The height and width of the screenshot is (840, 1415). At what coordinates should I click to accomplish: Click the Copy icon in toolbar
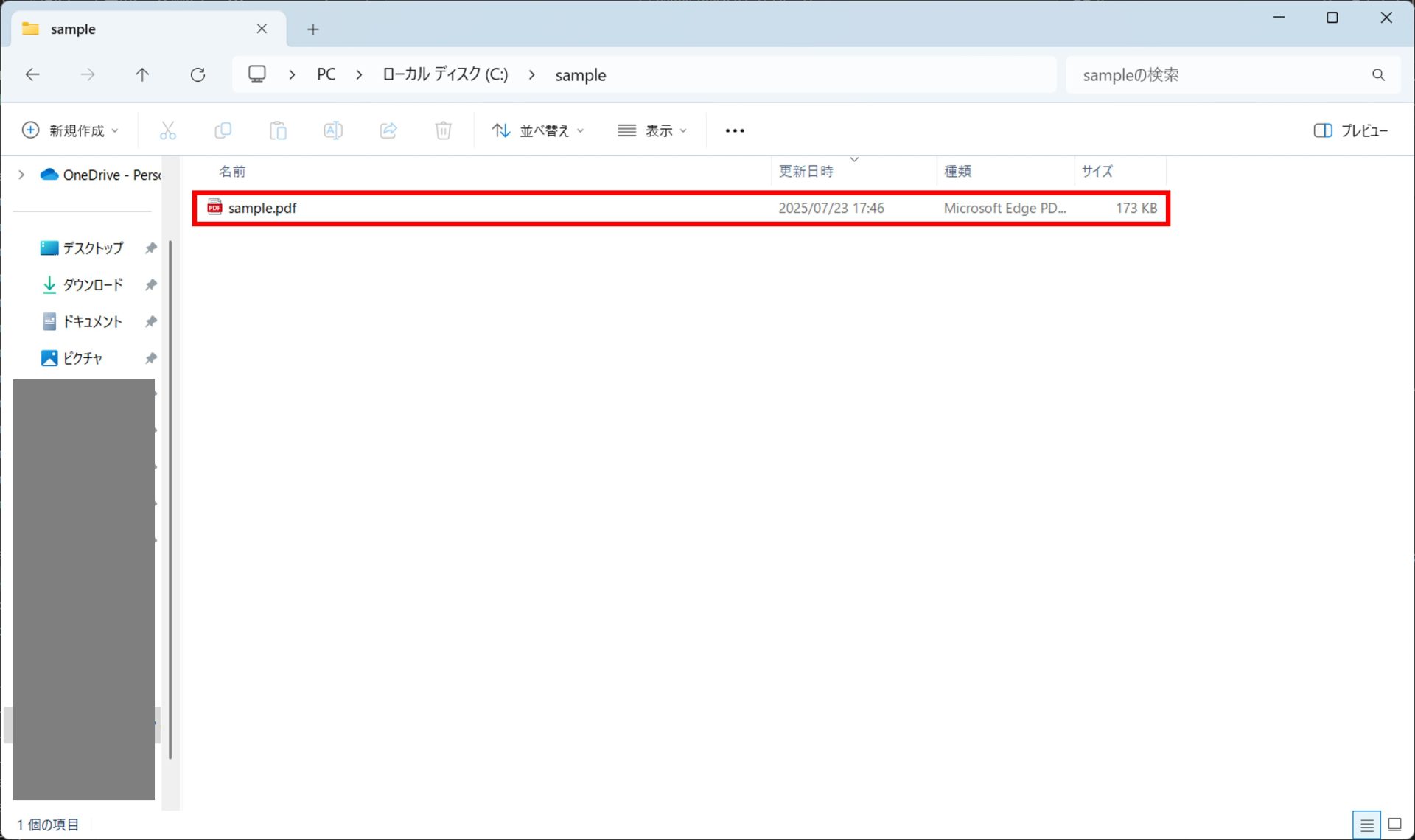(x=223, y=130)
